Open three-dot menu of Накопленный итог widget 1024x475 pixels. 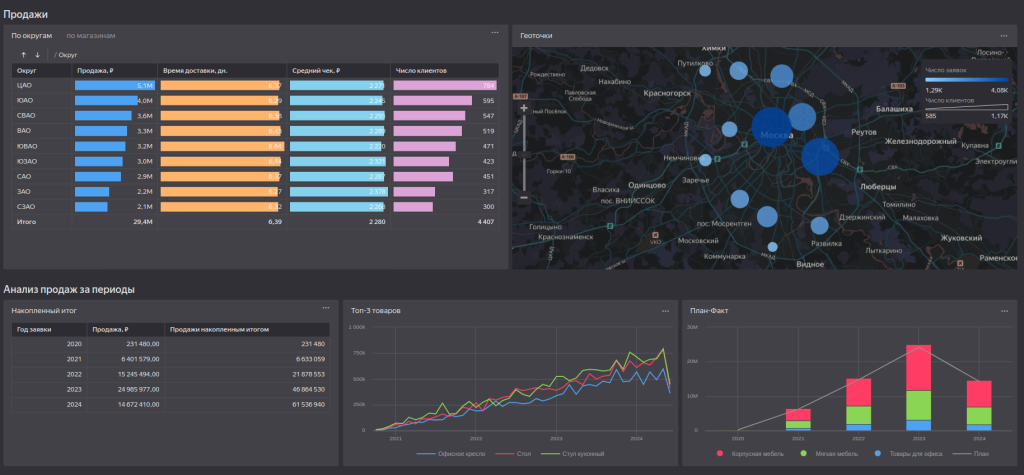click(x=325, y=310)
